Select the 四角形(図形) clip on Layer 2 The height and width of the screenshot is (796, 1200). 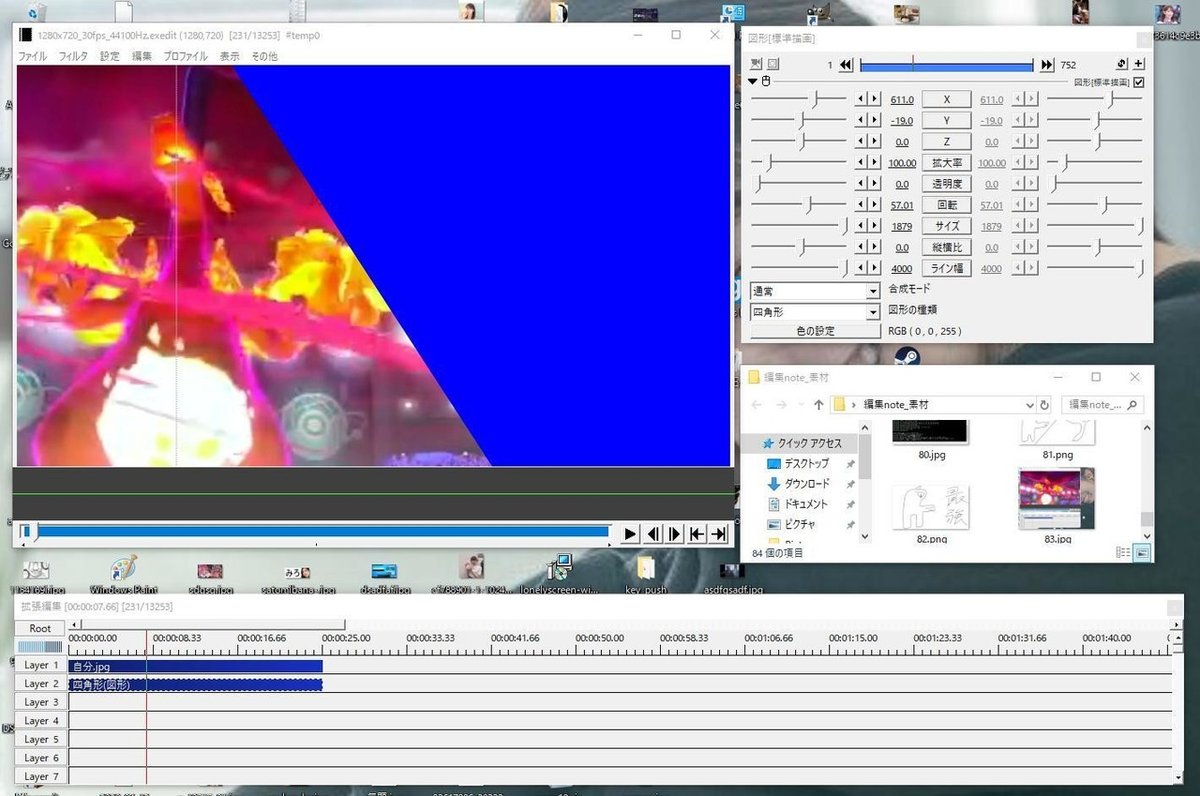tap(195, 685)
